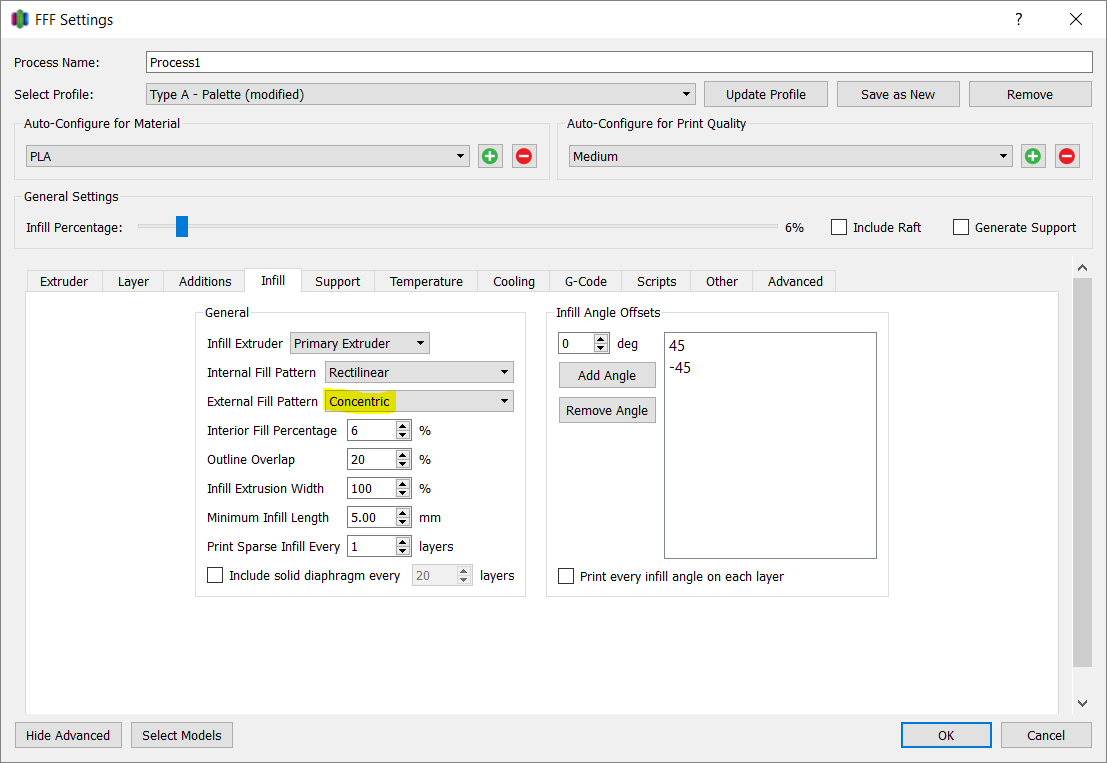Click the Print Sparse Infill Every field
The width and height of the screenshot is (1107, 763).
point(371,546)
